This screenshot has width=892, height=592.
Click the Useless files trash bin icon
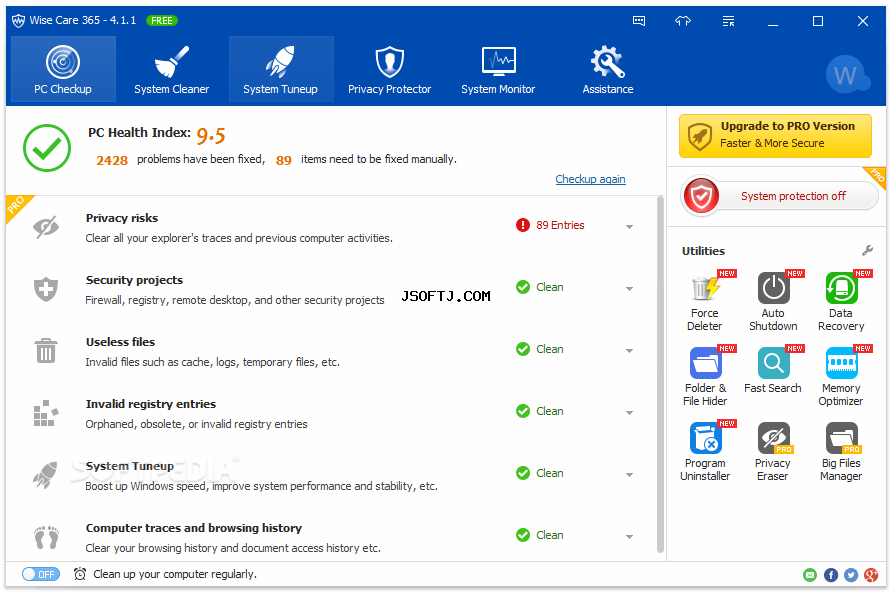(x=46, y=350)
